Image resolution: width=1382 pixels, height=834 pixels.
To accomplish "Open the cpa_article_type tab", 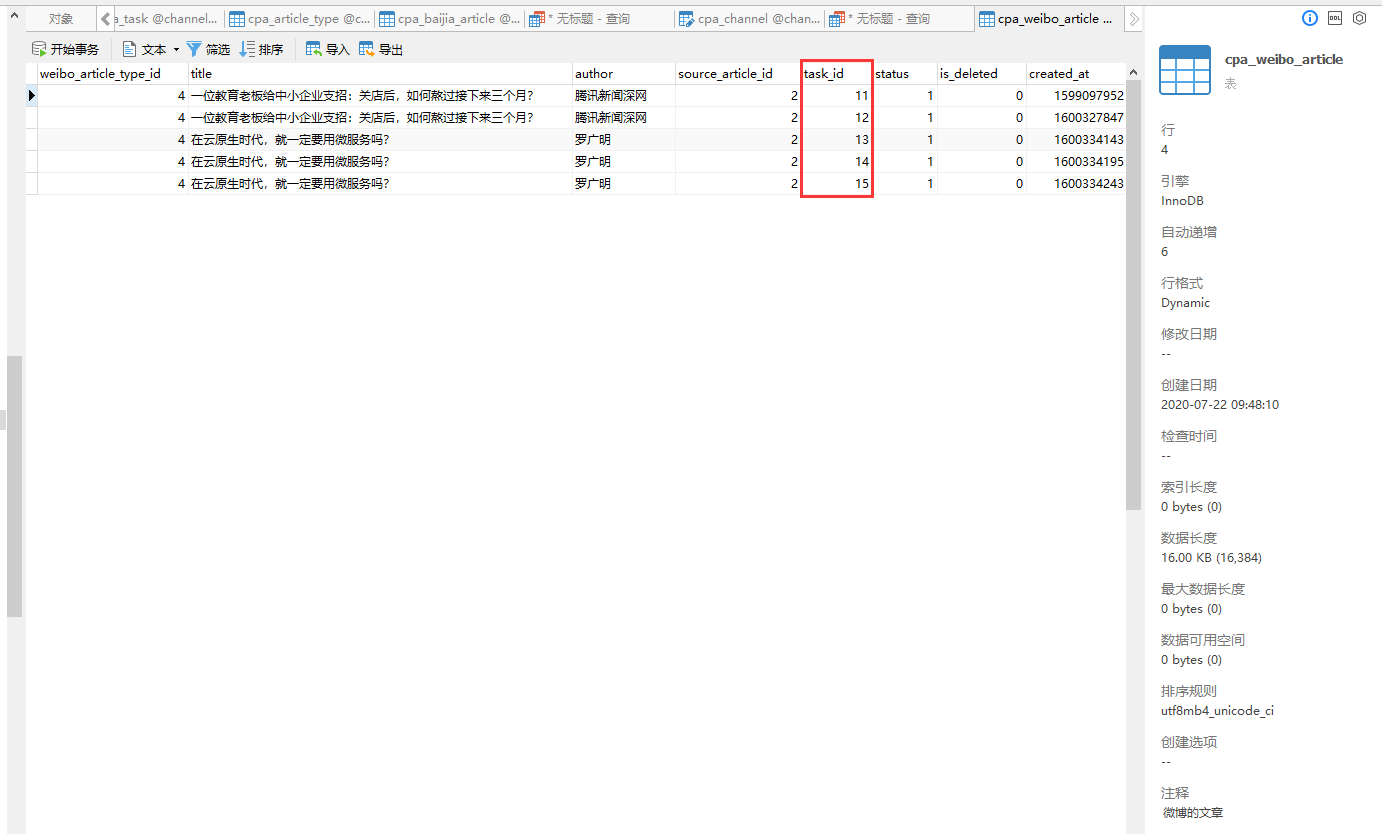I will [x=300, y=19].
